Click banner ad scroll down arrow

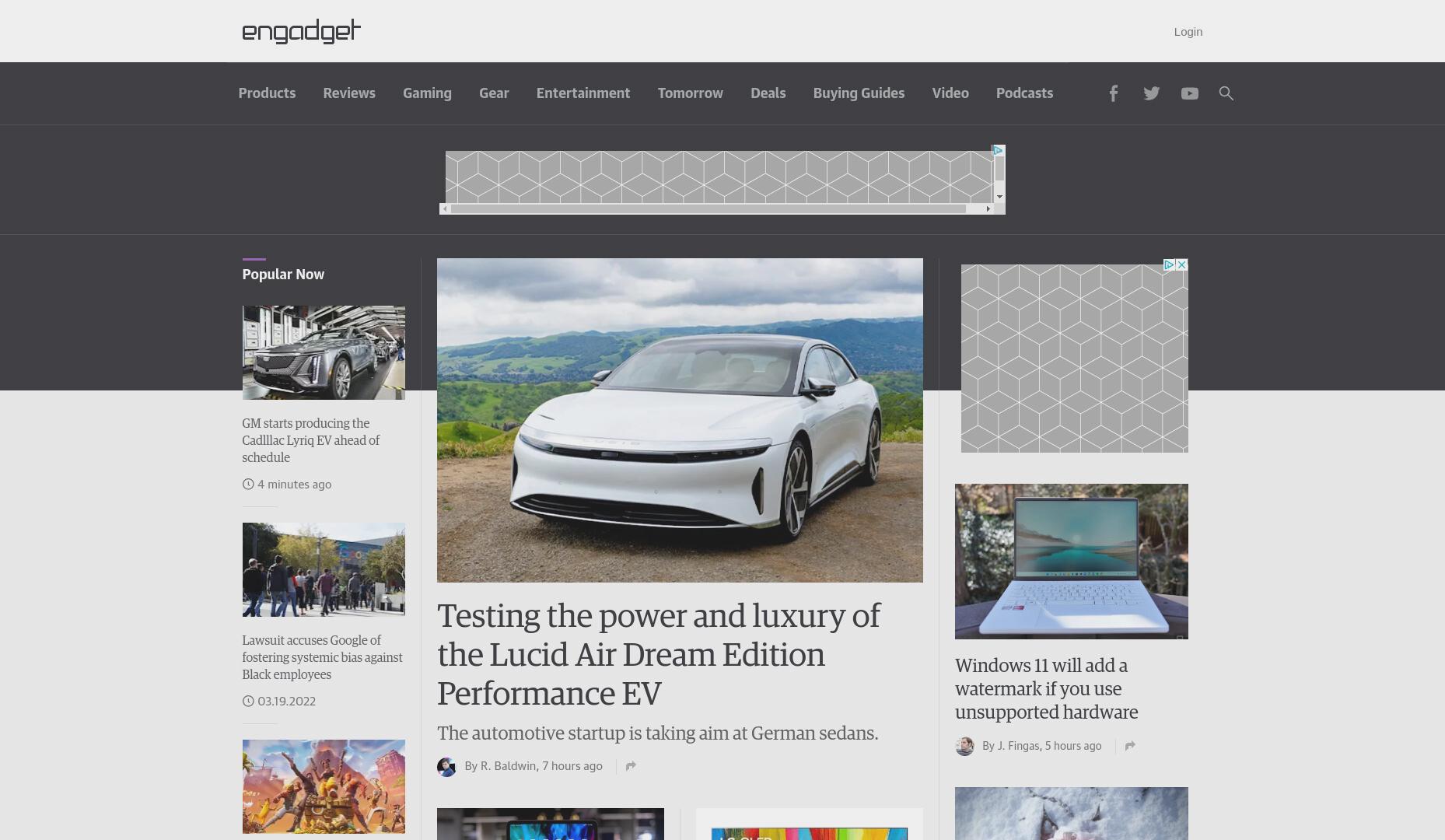(x=1000, y=198)
